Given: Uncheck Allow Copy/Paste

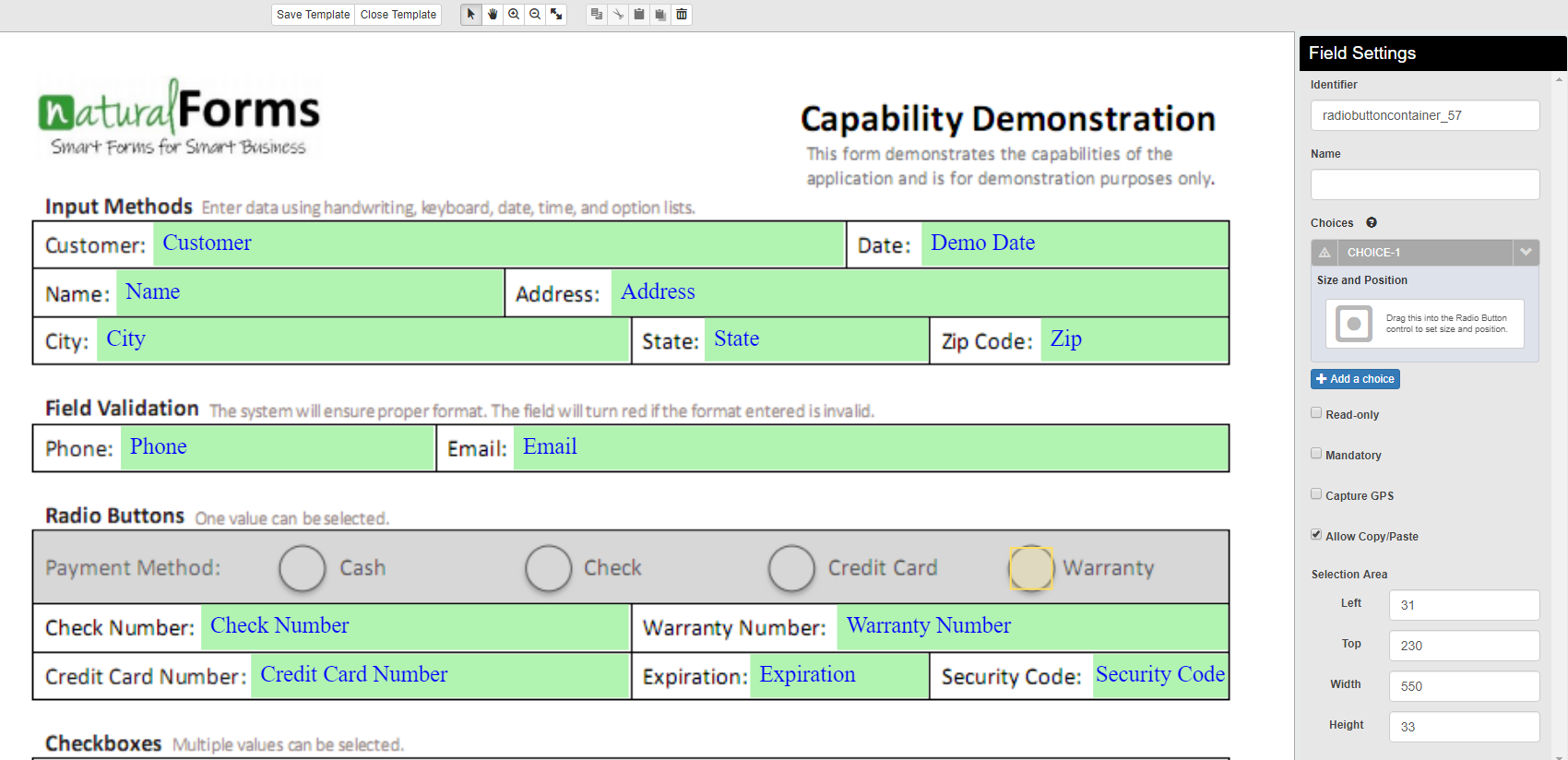Looking at the screenshot, I should tap(1316, 535).
